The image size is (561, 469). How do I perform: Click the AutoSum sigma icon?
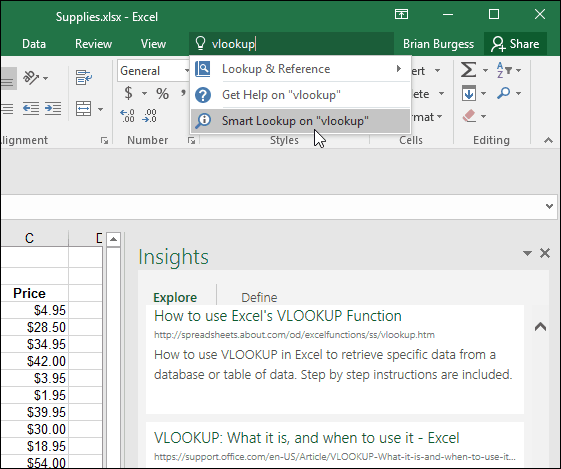tap(468, 70)
